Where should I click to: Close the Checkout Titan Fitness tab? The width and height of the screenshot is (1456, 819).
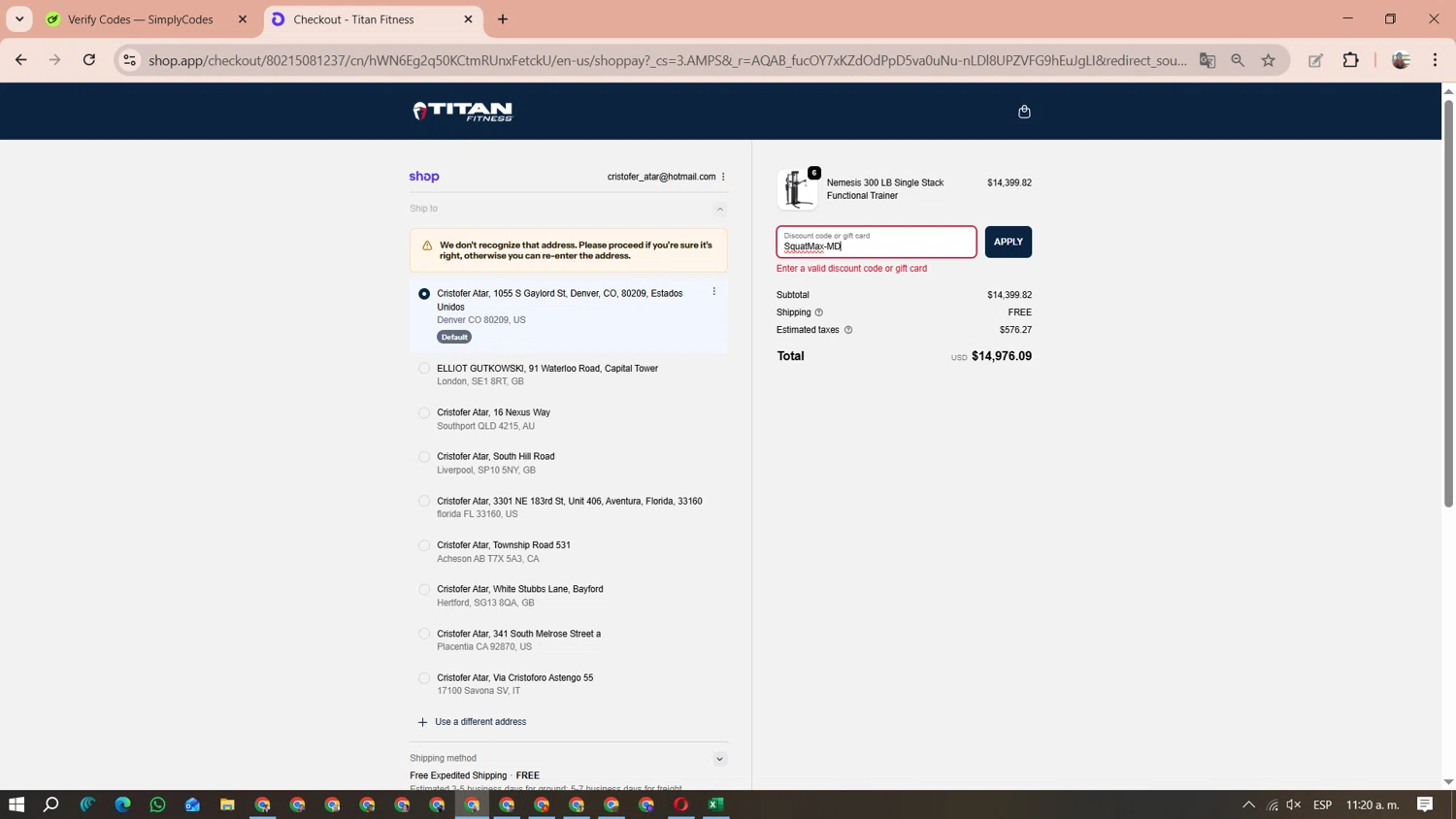point(468,19)
